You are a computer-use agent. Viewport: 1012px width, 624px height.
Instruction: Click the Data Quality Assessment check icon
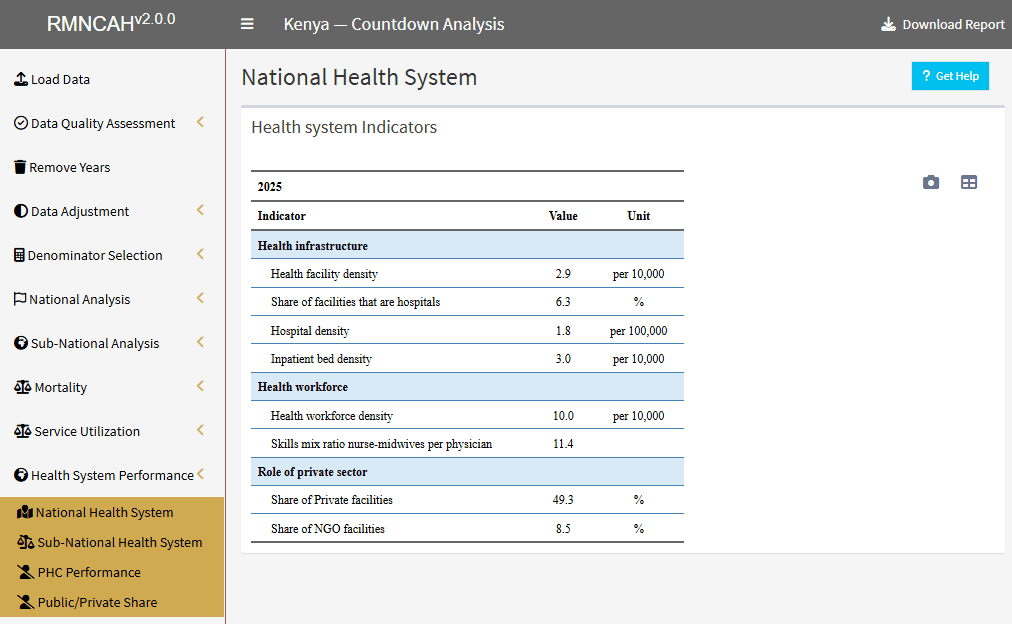coord(21,123)
